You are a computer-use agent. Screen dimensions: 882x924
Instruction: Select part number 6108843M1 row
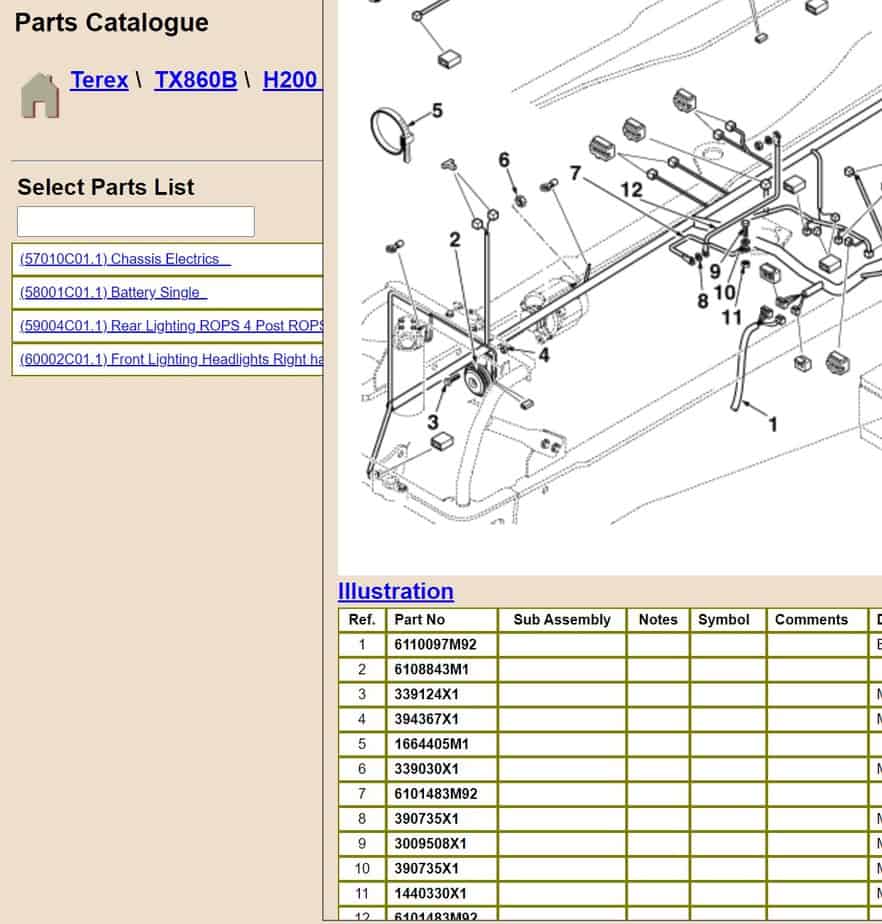tap(431, 670)
